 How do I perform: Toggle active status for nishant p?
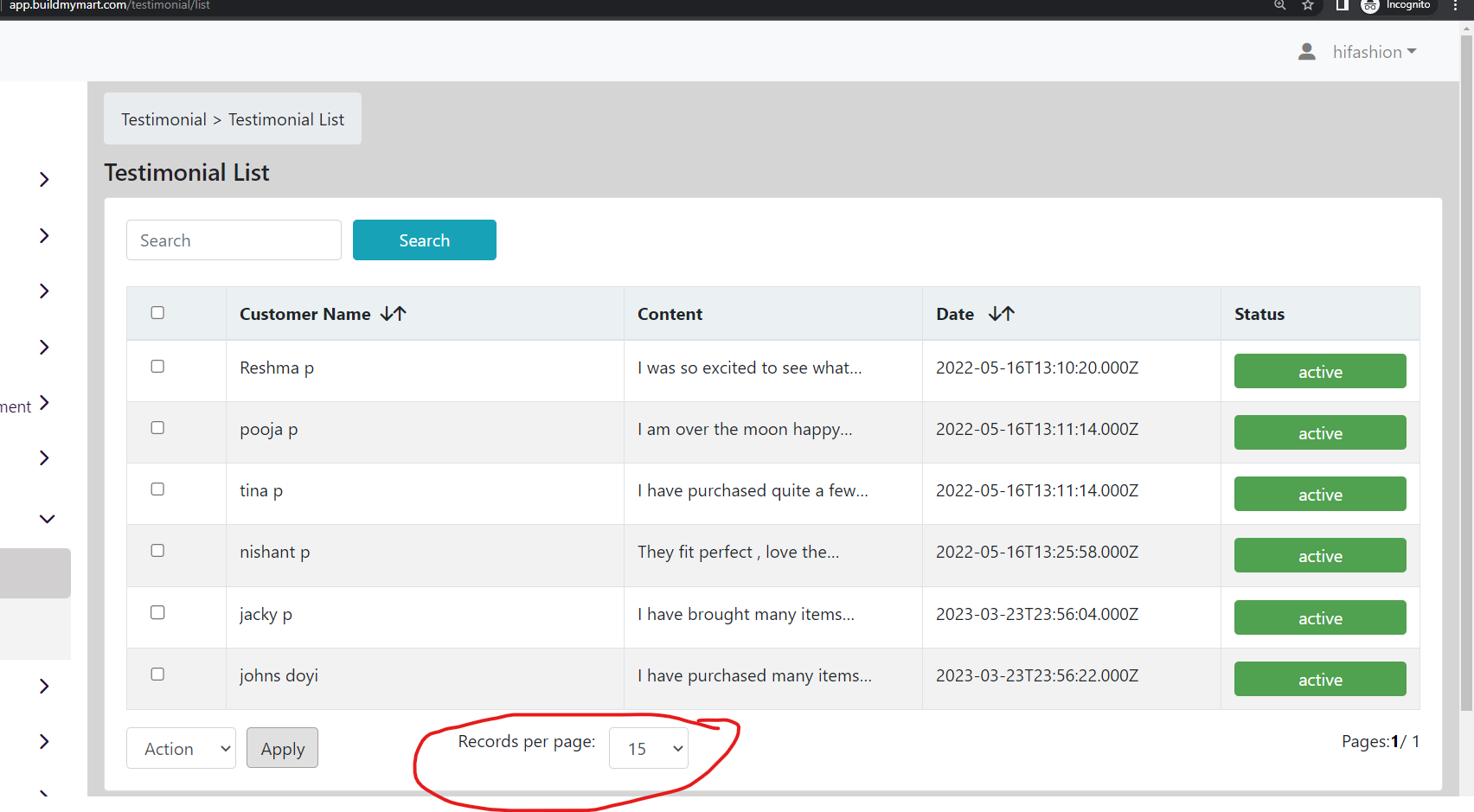[1320, 555]
